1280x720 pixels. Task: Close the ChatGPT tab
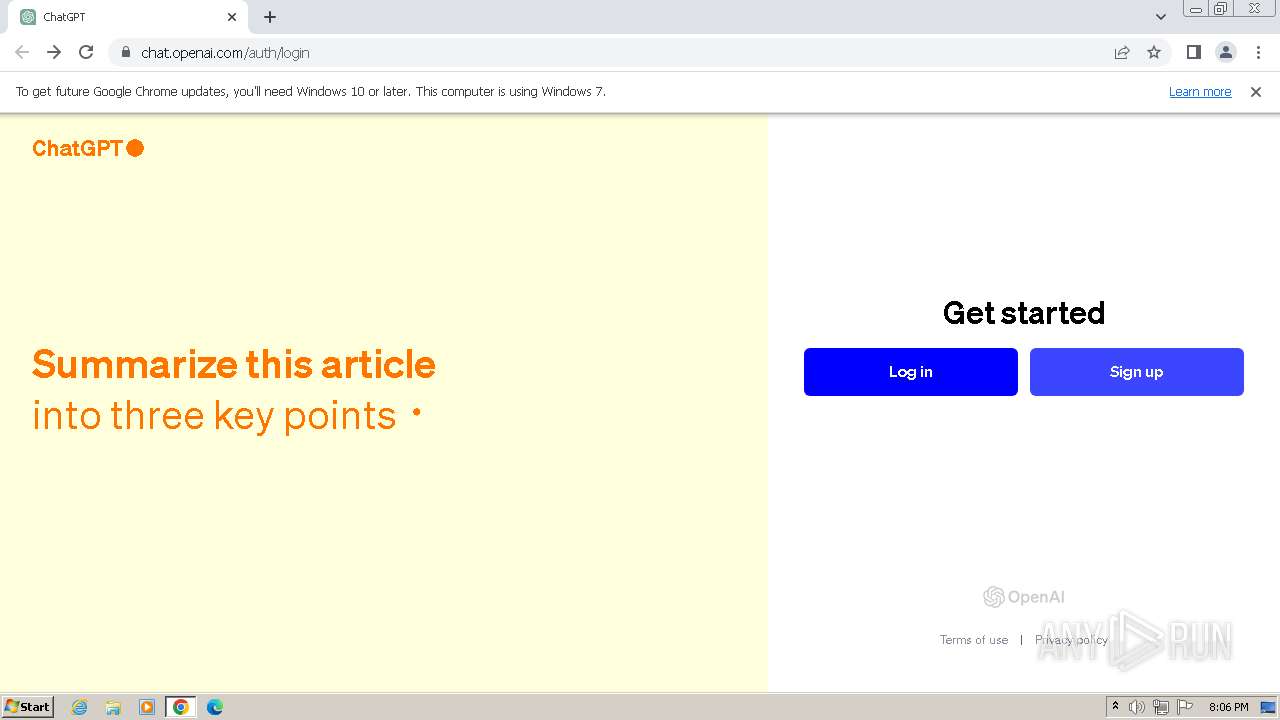[x=232, y=17]
